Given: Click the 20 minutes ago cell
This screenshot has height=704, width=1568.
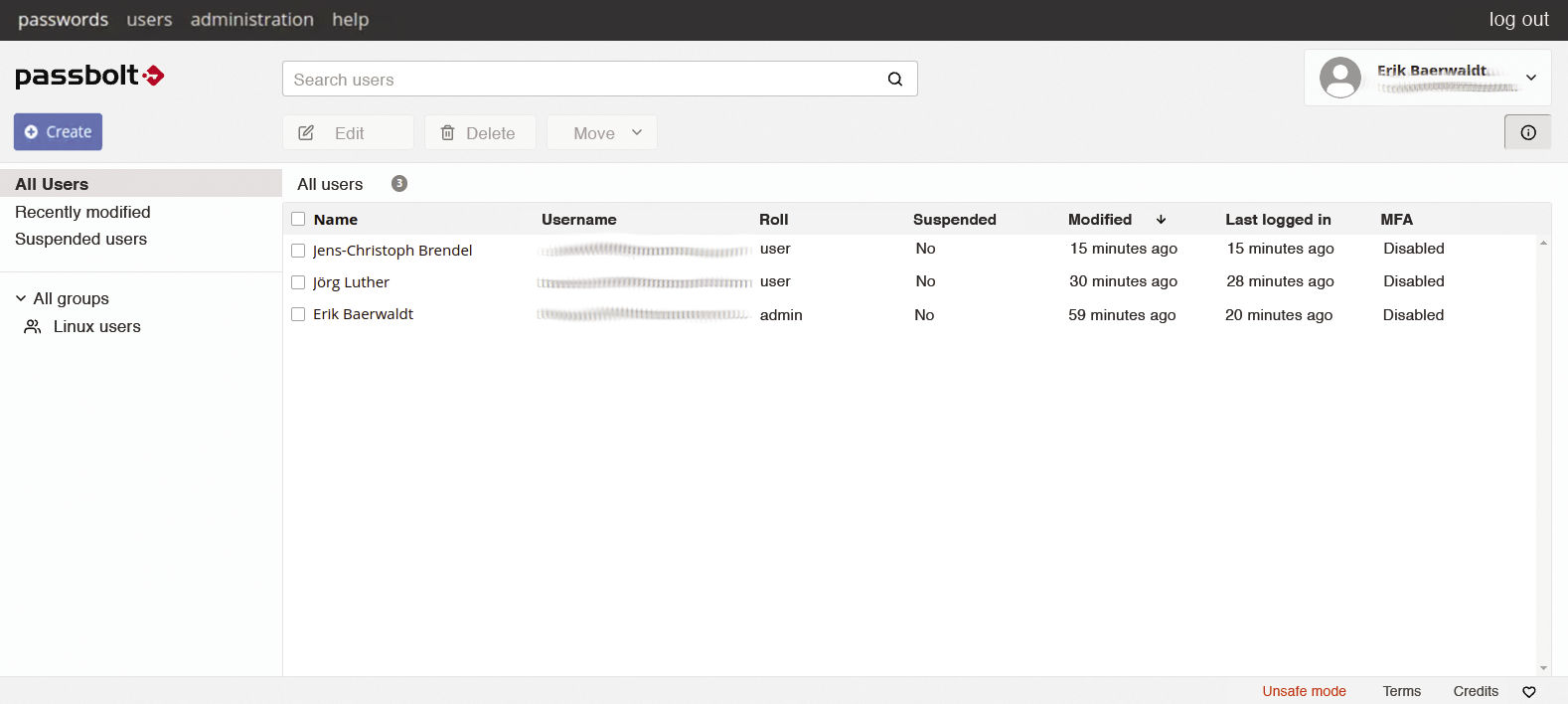Looking at the screenshot, I should pos(1279,315).
